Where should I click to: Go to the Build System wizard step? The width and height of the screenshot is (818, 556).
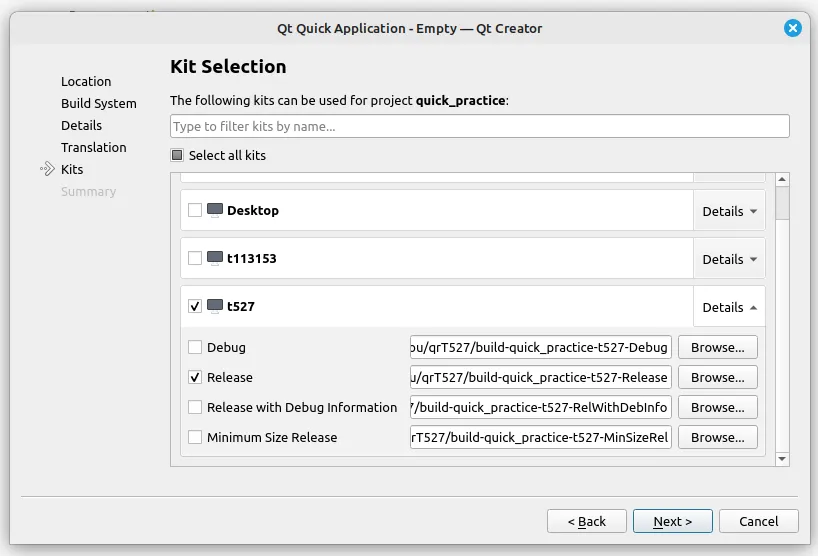point(99,103)
